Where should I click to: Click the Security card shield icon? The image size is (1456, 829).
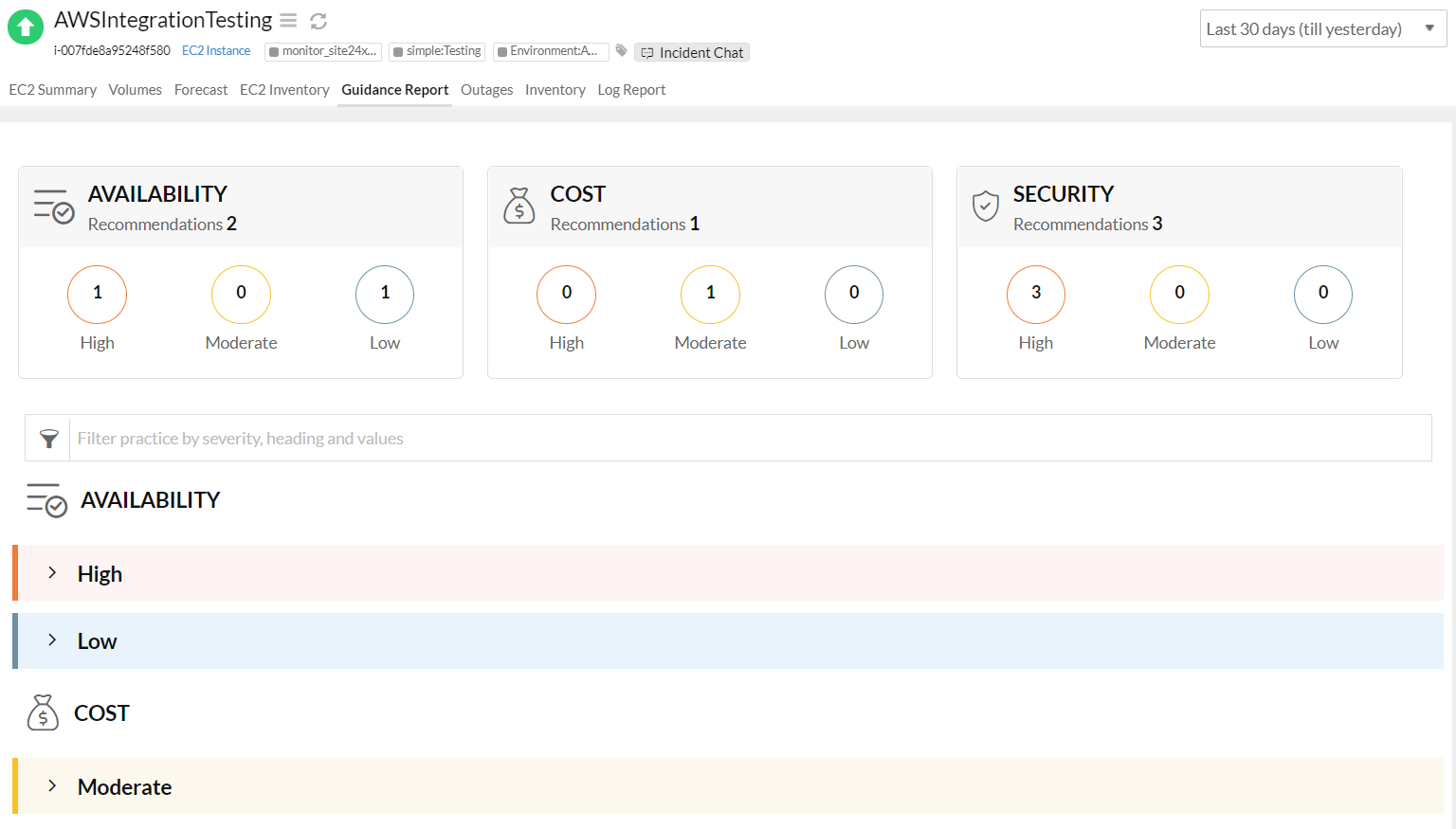tap(986, 206)
